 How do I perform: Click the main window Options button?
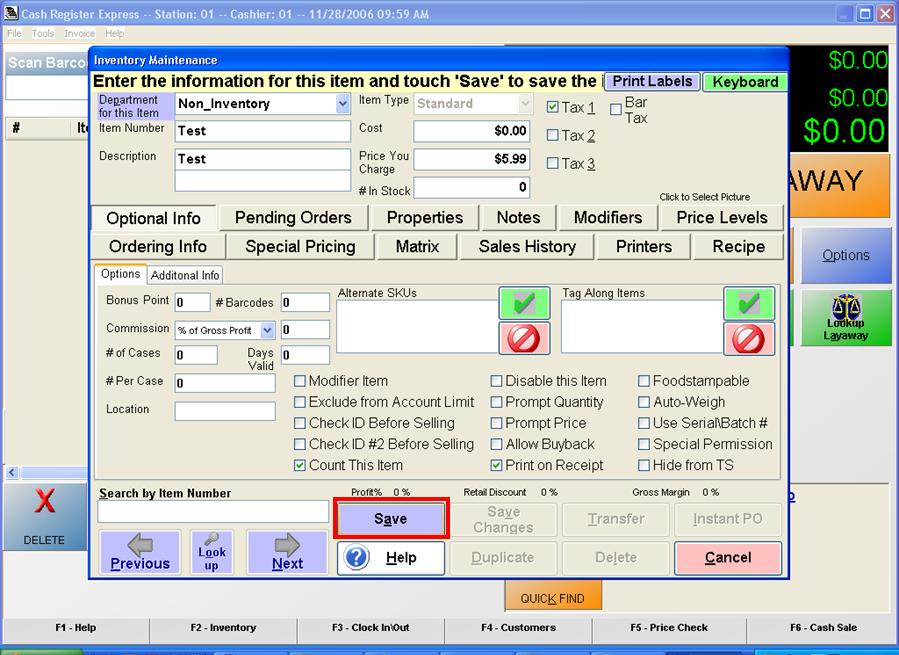[846, 255]
